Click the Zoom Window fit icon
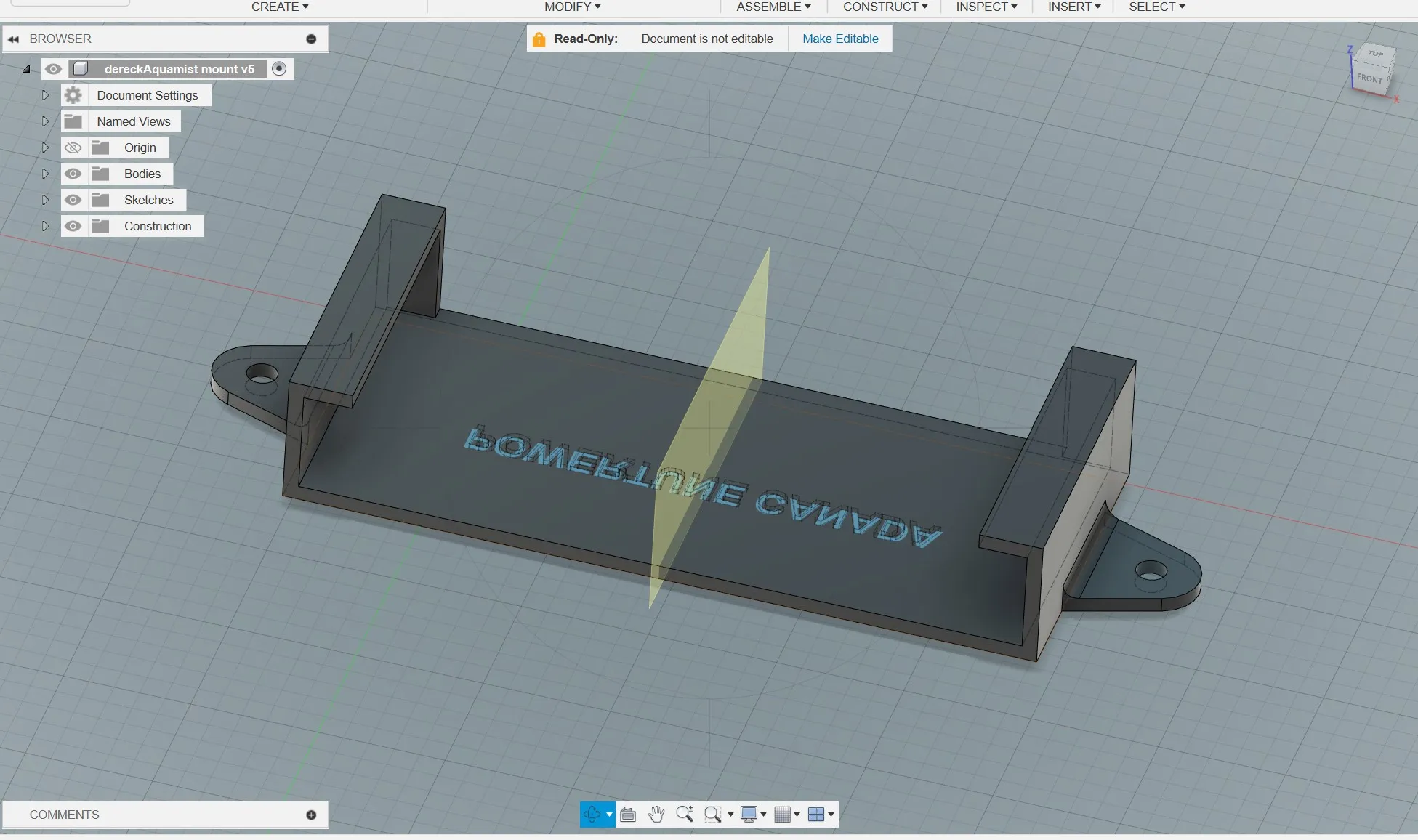The height and width of the screenshot is (840, 1418). tap(713, 815)
